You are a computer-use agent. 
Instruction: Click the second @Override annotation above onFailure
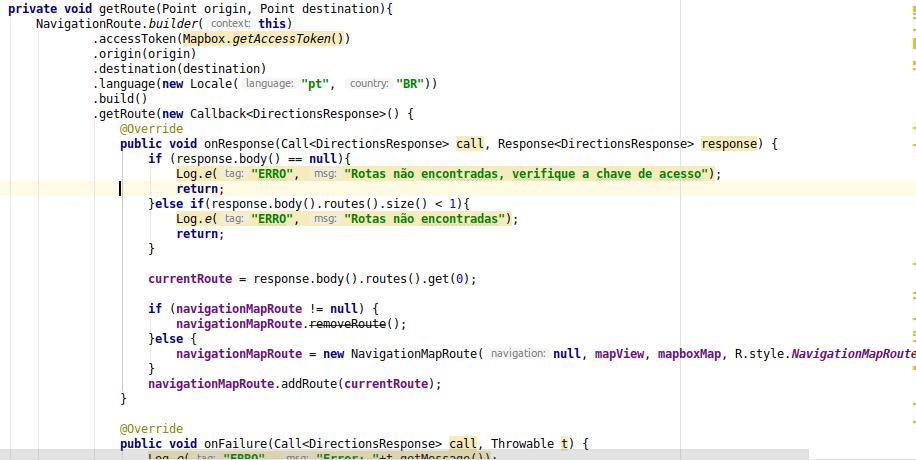click(151, 428)
